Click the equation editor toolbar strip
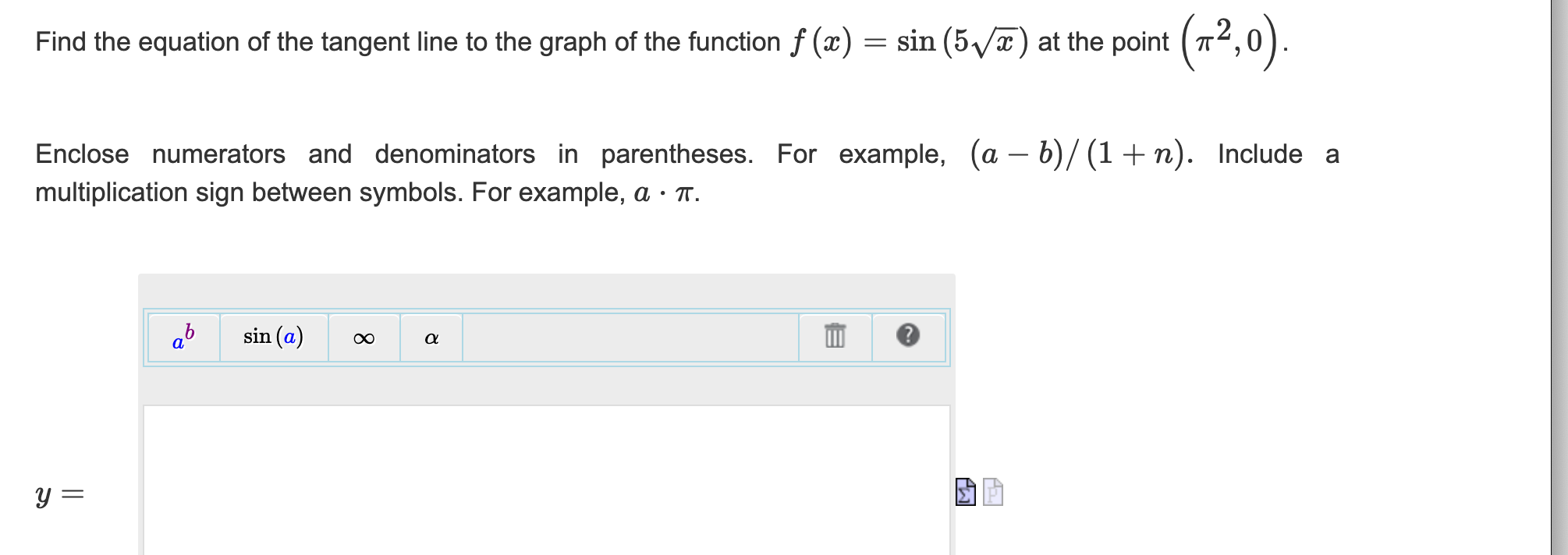This screenshot has width=1568, height=555. pos(624,337)
